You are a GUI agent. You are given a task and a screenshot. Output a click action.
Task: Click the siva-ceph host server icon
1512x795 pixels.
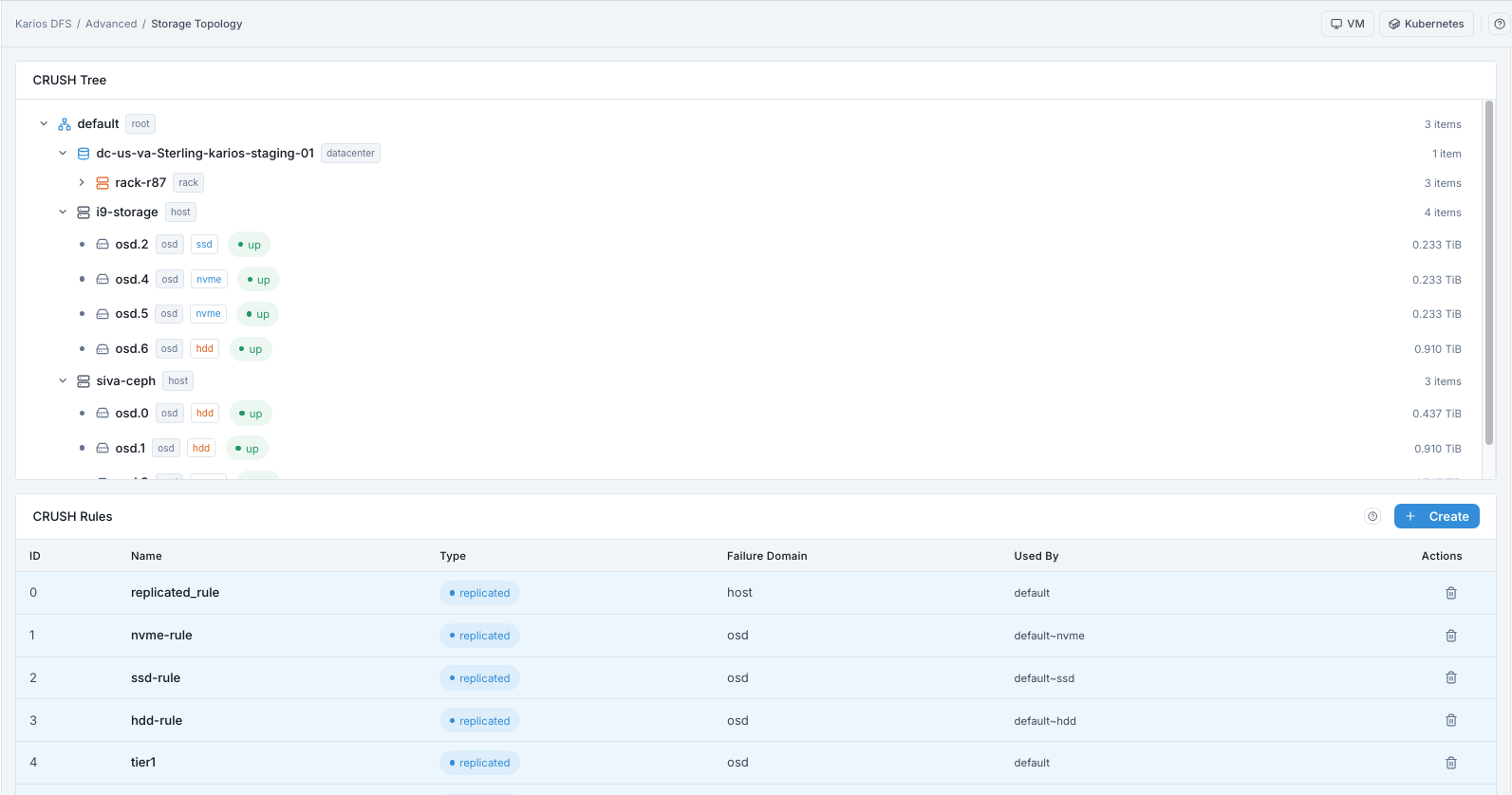pos(84,381)
